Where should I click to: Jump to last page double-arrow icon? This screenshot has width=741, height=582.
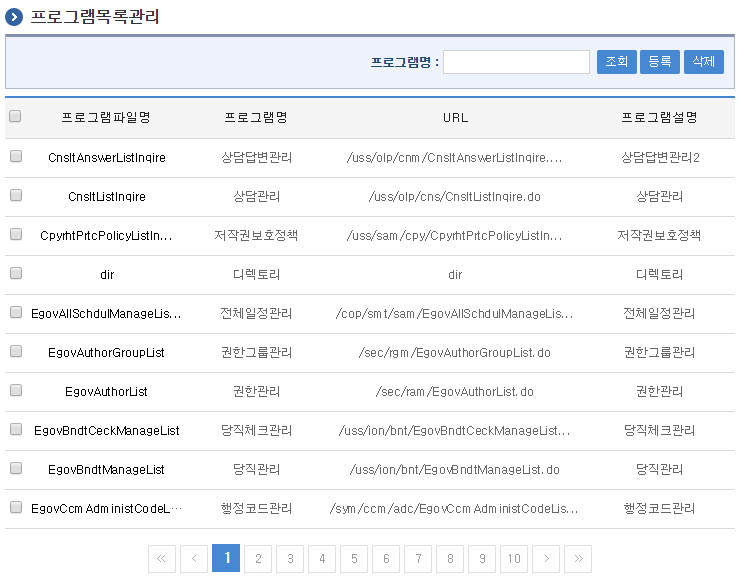click(578, 559)
